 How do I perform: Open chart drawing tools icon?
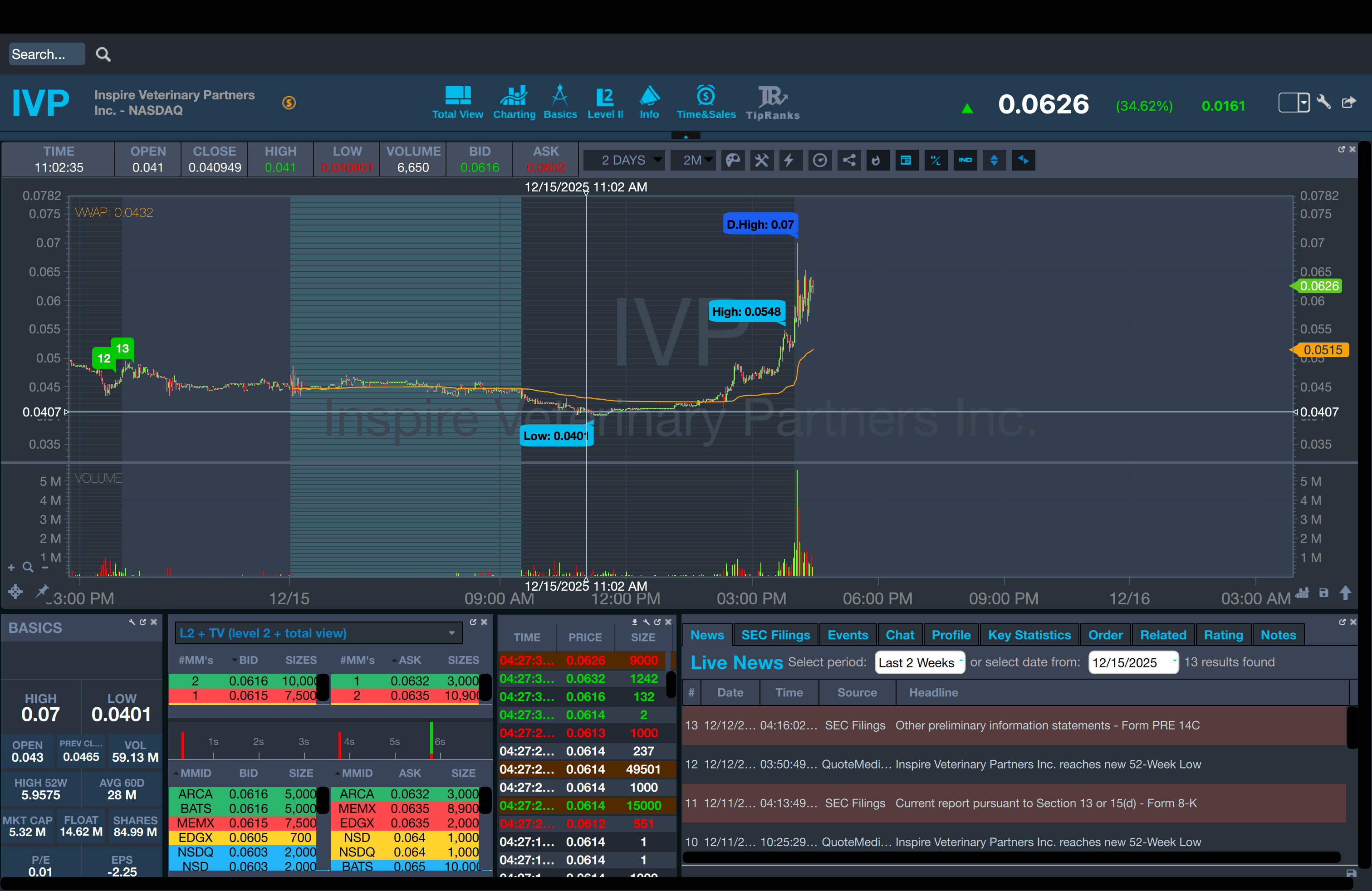coord(761,160)
